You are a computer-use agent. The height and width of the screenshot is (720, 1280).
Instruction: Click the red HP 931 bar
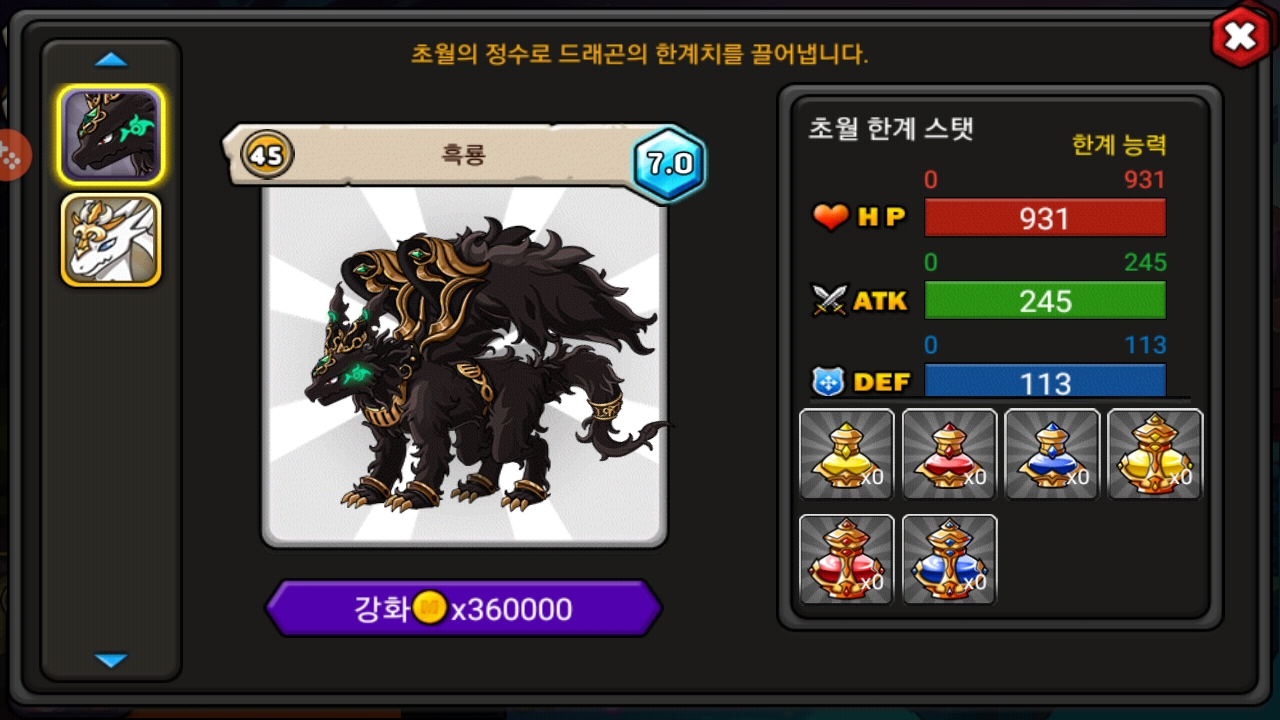1045,218
